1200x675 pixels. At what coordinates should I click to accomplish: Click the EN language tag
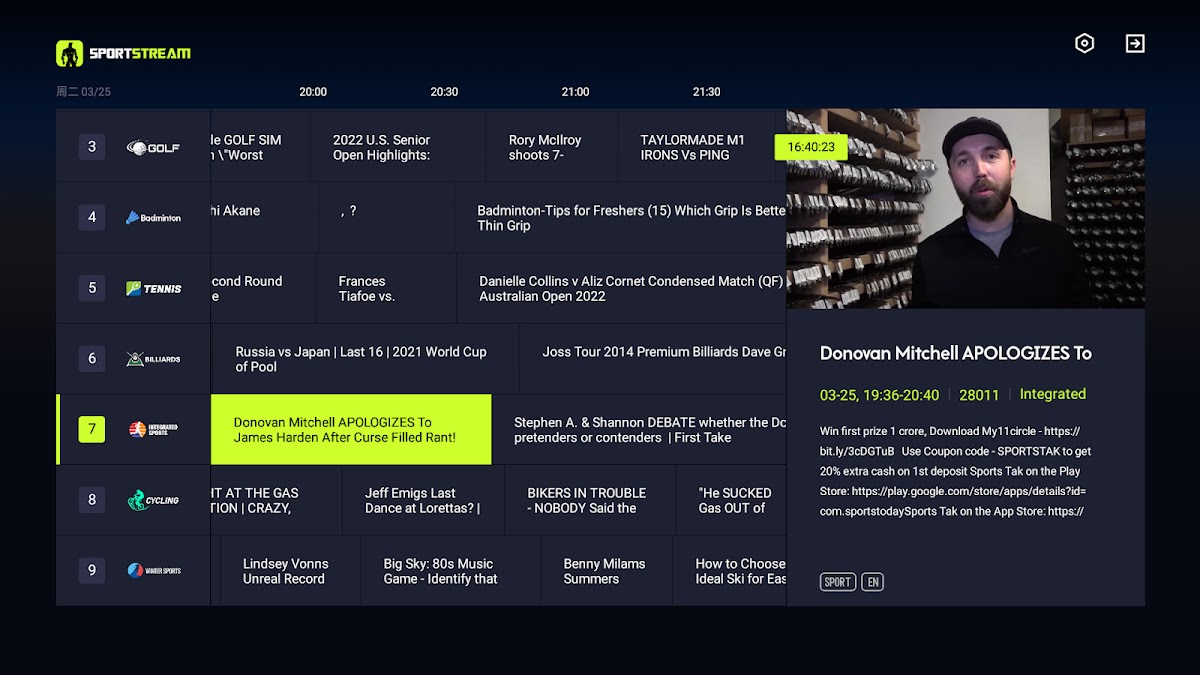(872, 582)
